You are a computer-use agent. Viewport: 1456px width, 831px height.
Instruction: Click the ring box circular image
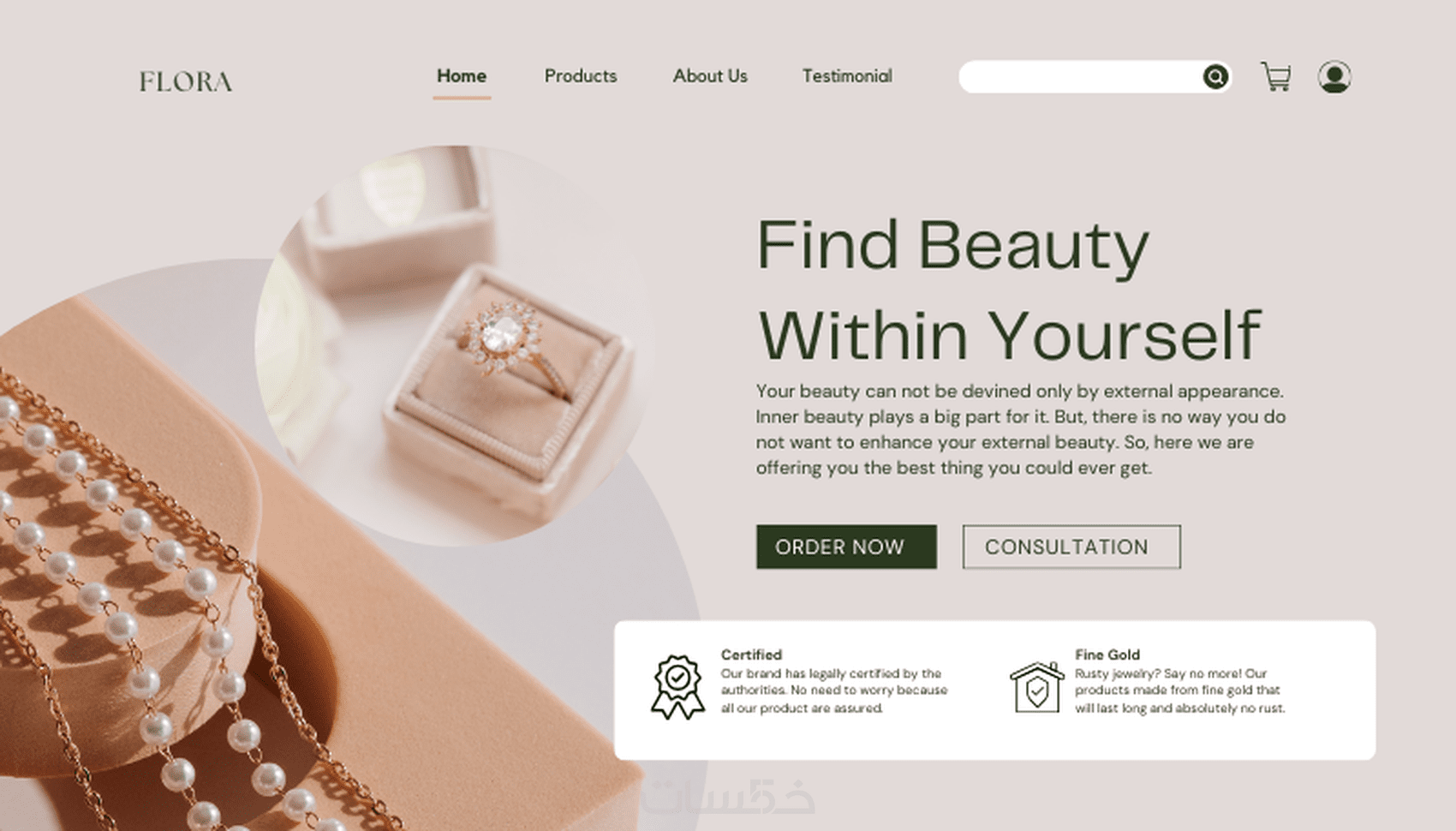tap(456, 345)
